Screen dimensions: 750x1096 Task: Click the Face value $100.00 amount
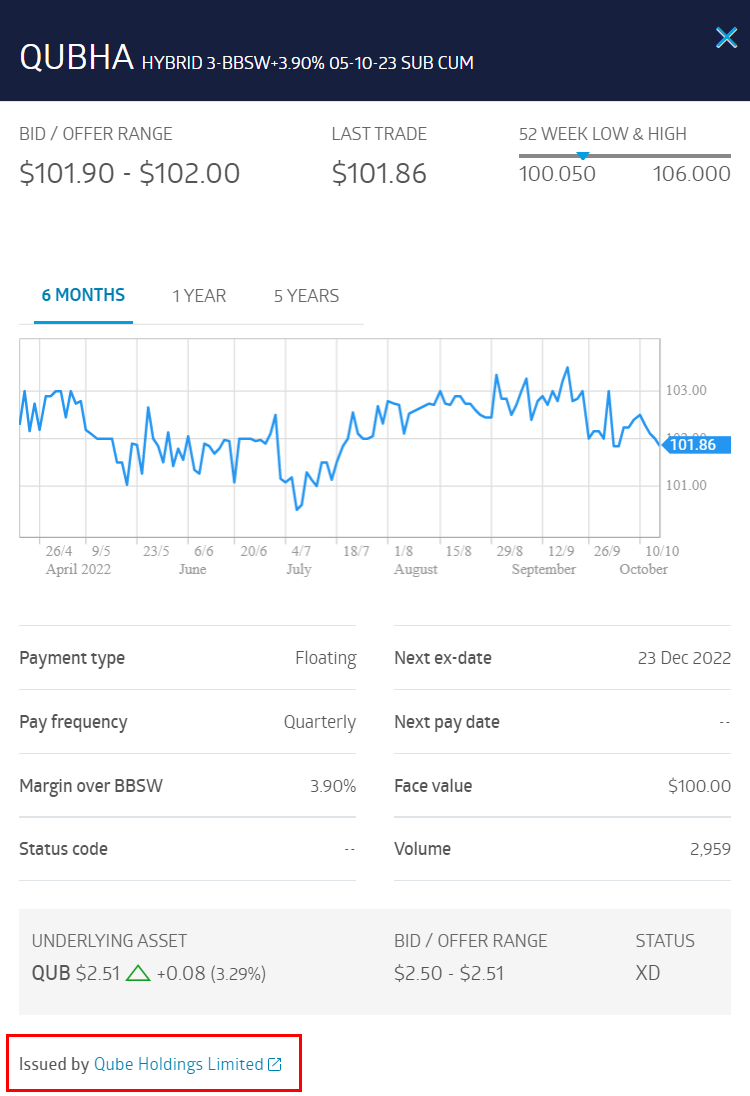(699, 786)
